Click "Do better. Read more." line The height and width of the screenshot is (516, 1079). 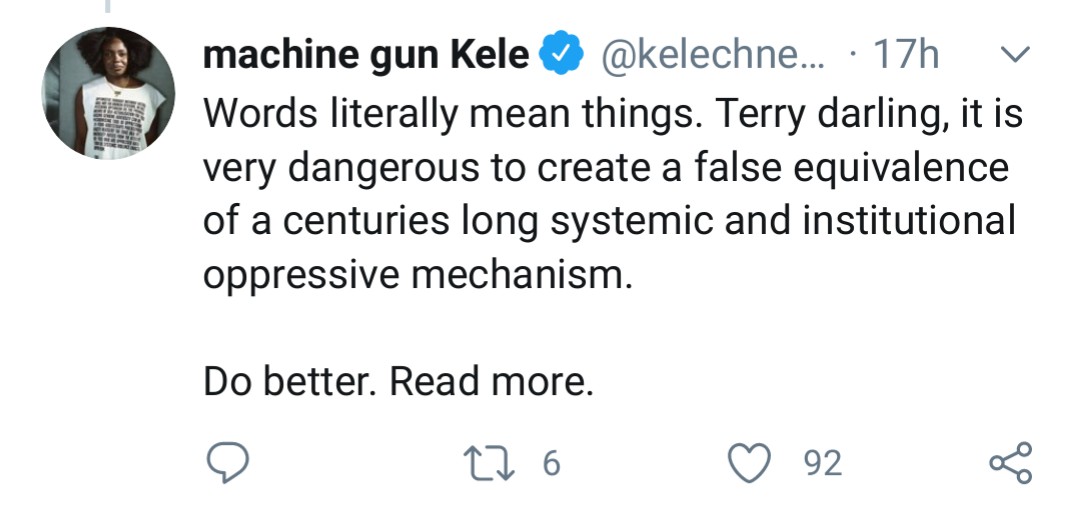pos(398,382)
